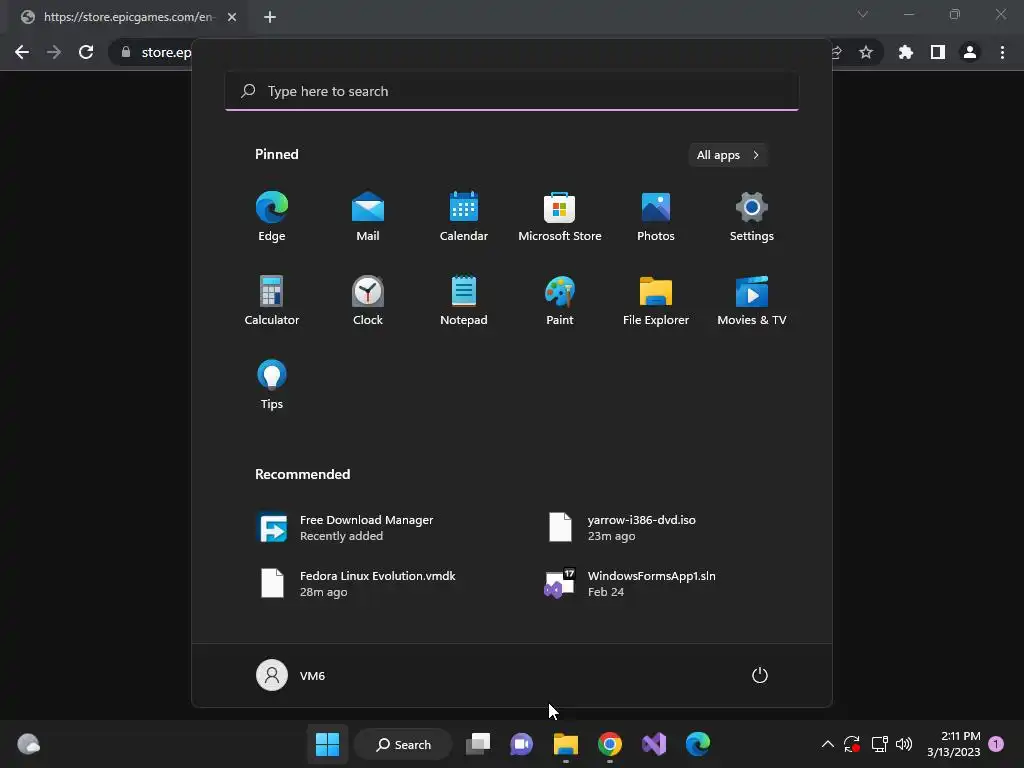Viewport: 1024px width, 768px height.
Task: Open Settings from pinned apps
Action: tap(752, 217)
